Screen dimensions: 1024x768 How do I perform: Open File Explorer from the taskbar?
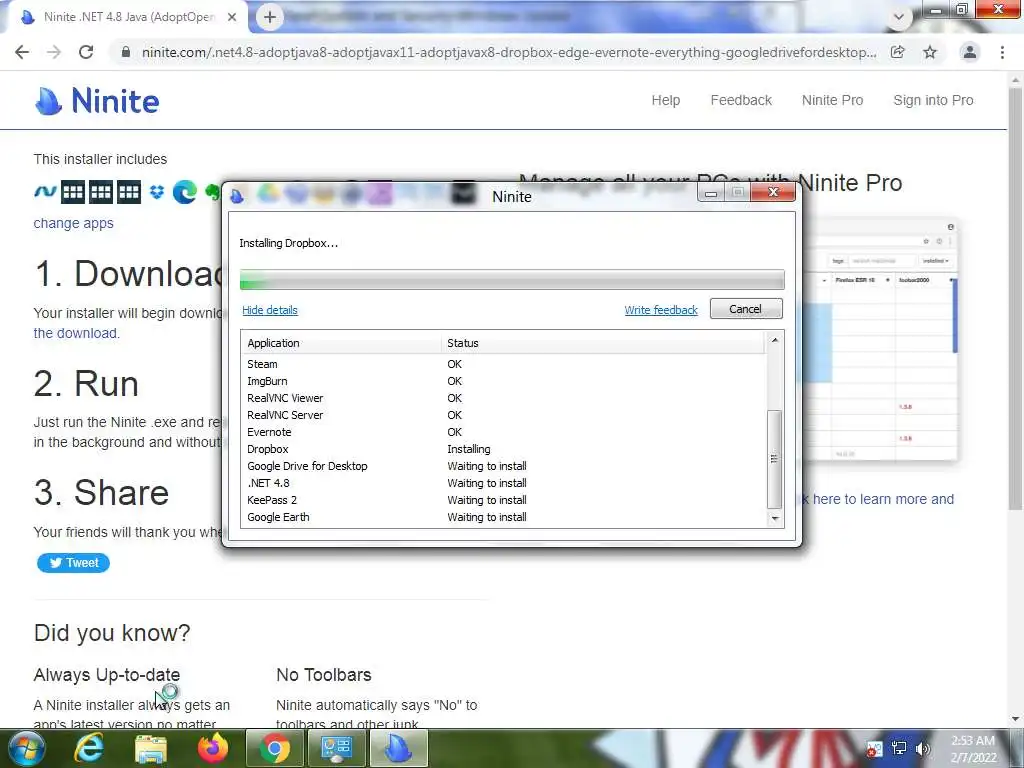click(151, 750)
